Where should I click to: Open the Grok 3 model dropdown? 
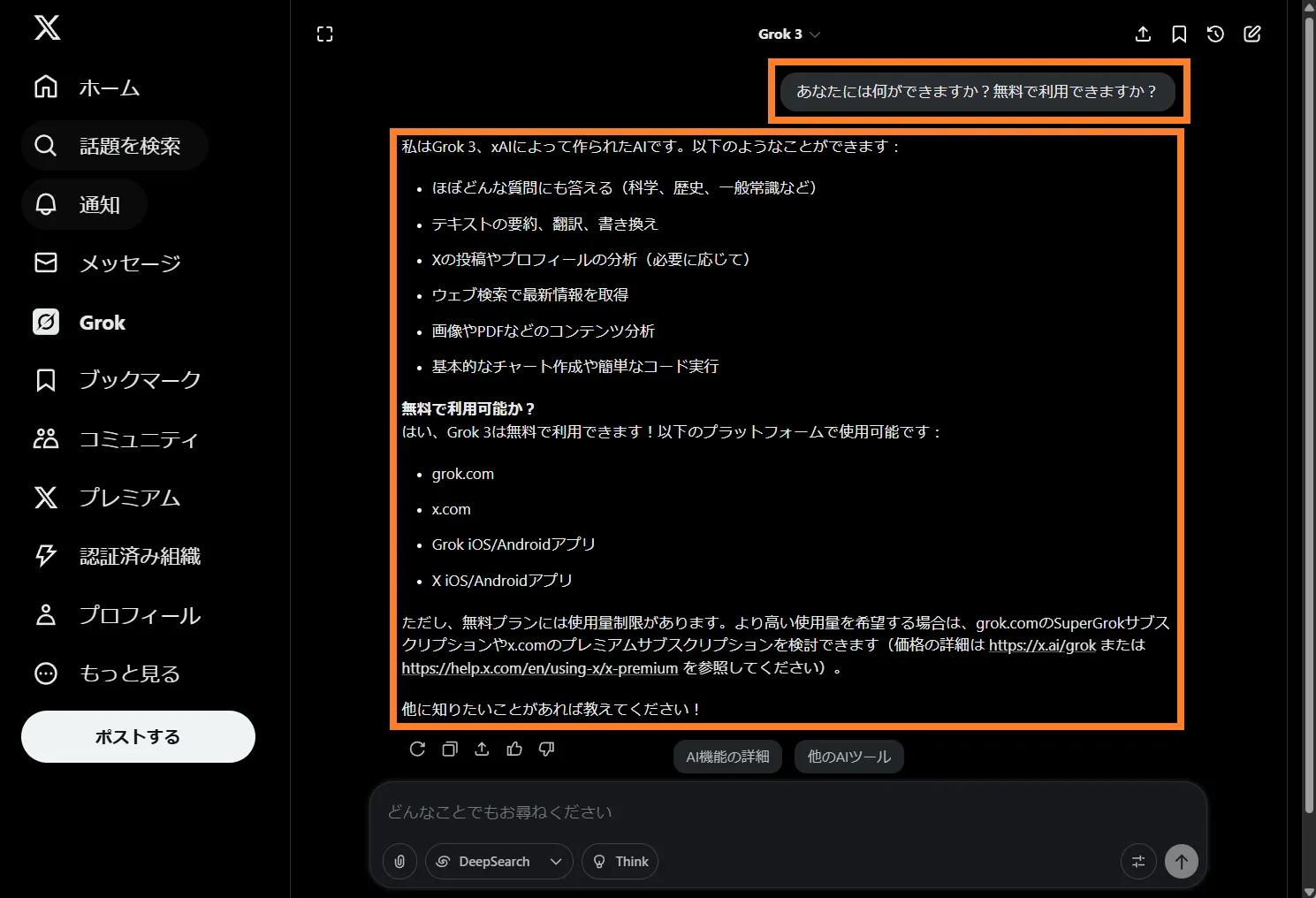(x=789, y=34)
